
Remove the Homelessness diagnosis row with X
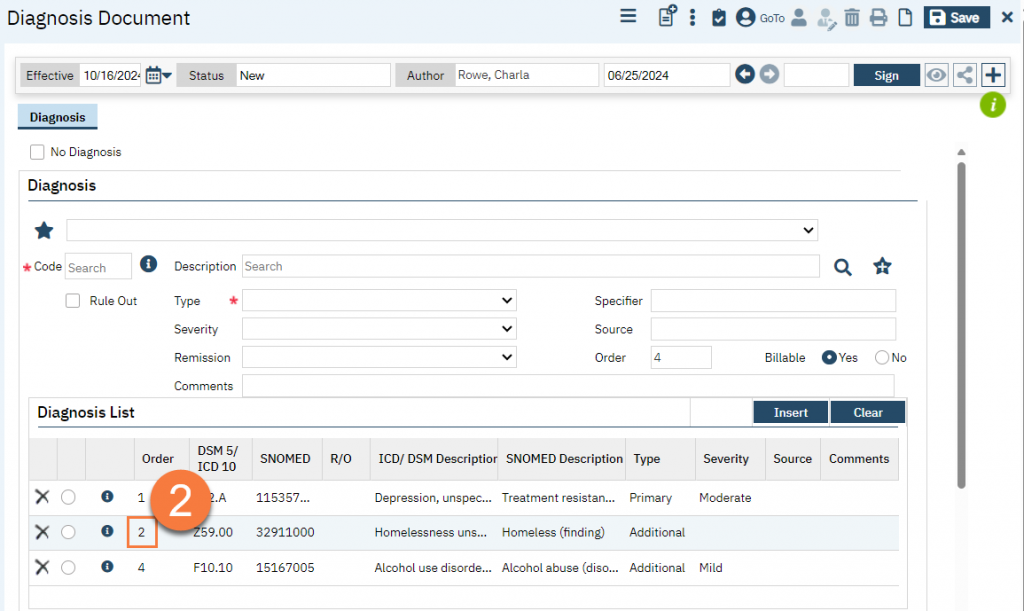click(x=42, y=532)
